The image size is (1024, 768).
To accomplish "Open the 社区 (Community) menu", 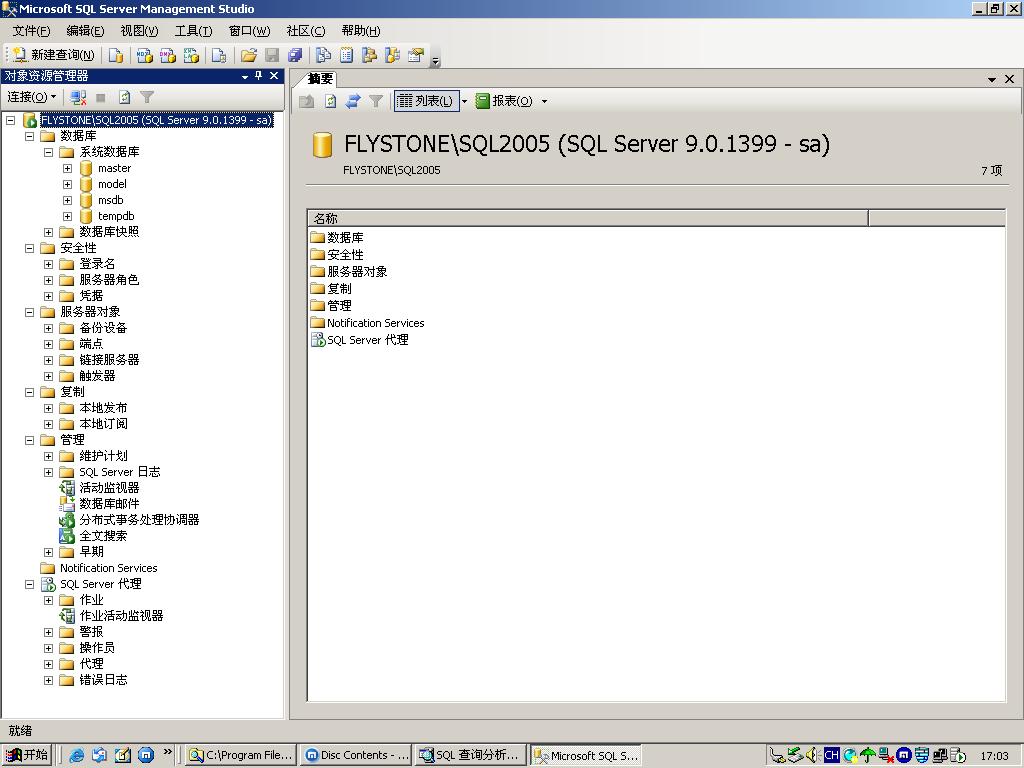I will tap(306, 31).
